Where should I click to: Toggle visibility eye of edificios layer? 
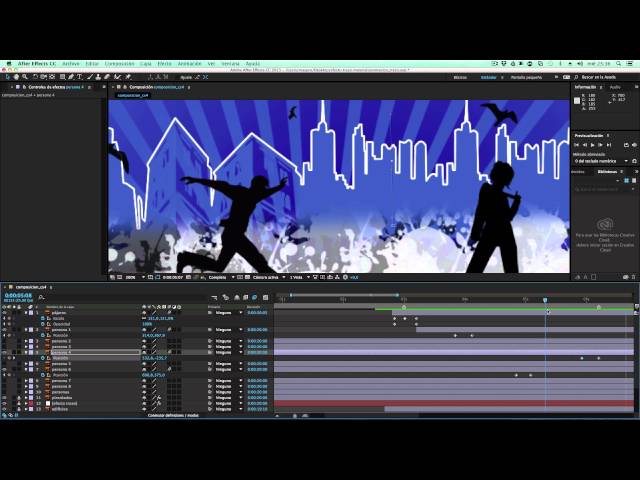coord(4,409)
